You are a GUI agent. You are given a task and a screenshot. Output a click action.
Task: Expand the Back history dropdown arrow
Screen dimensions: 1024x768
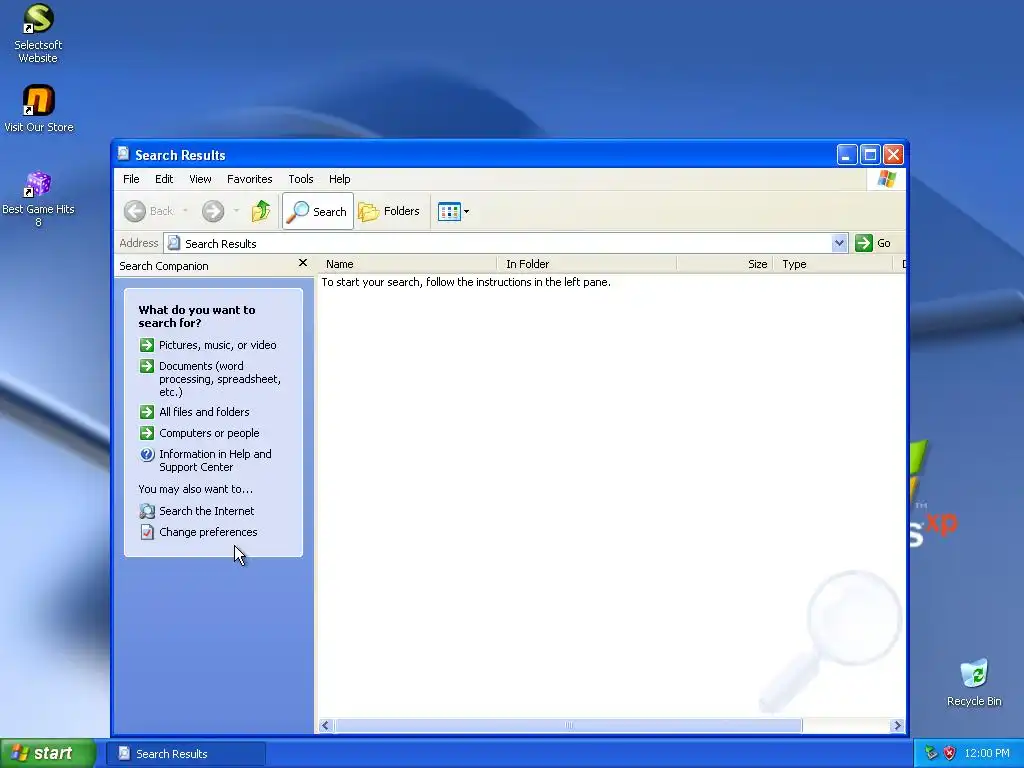tap(185, 211)
